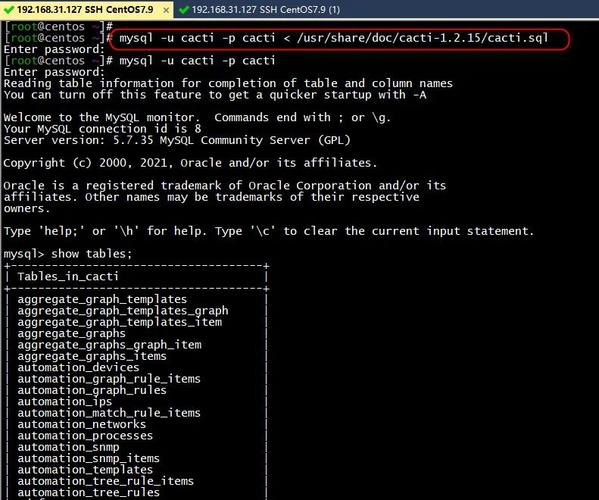This screenshot has height=500, width=599.
Task: Click the 'automation_graph_rules' row
Action: tap(92, 390)
